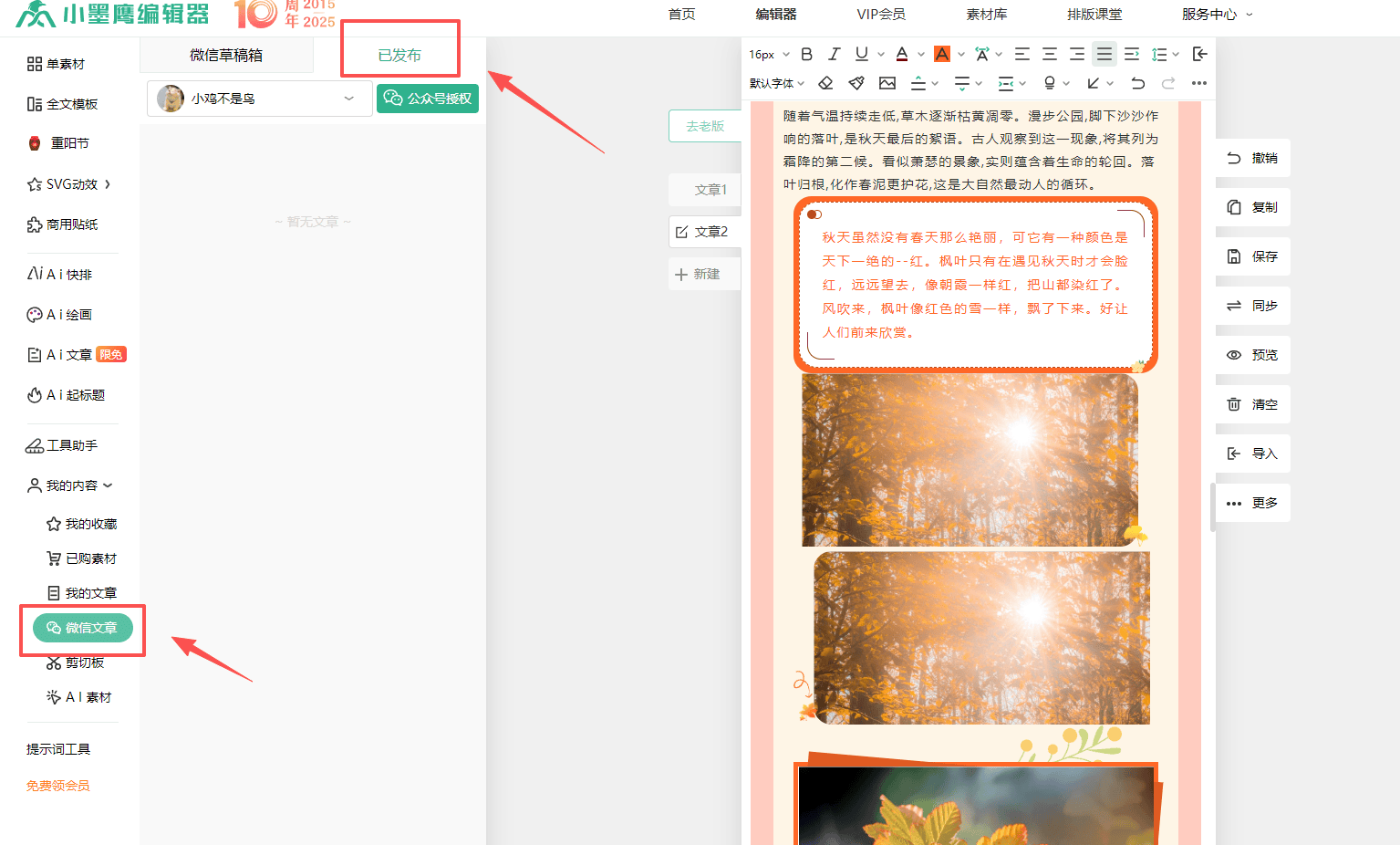Toggle bold formatting

pyautogui.click(x=806, y=54)
